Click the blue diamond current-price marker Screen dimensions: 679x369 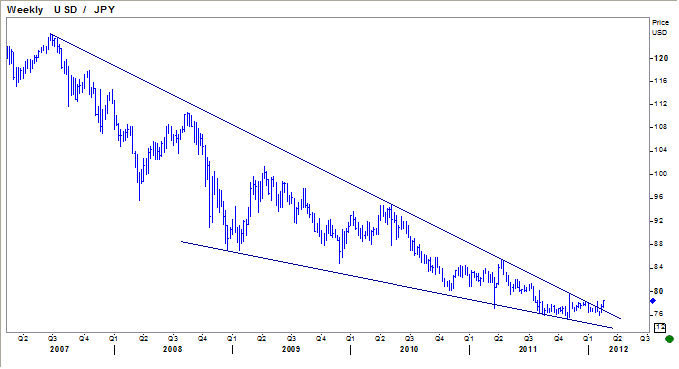(x=653, y=301)
